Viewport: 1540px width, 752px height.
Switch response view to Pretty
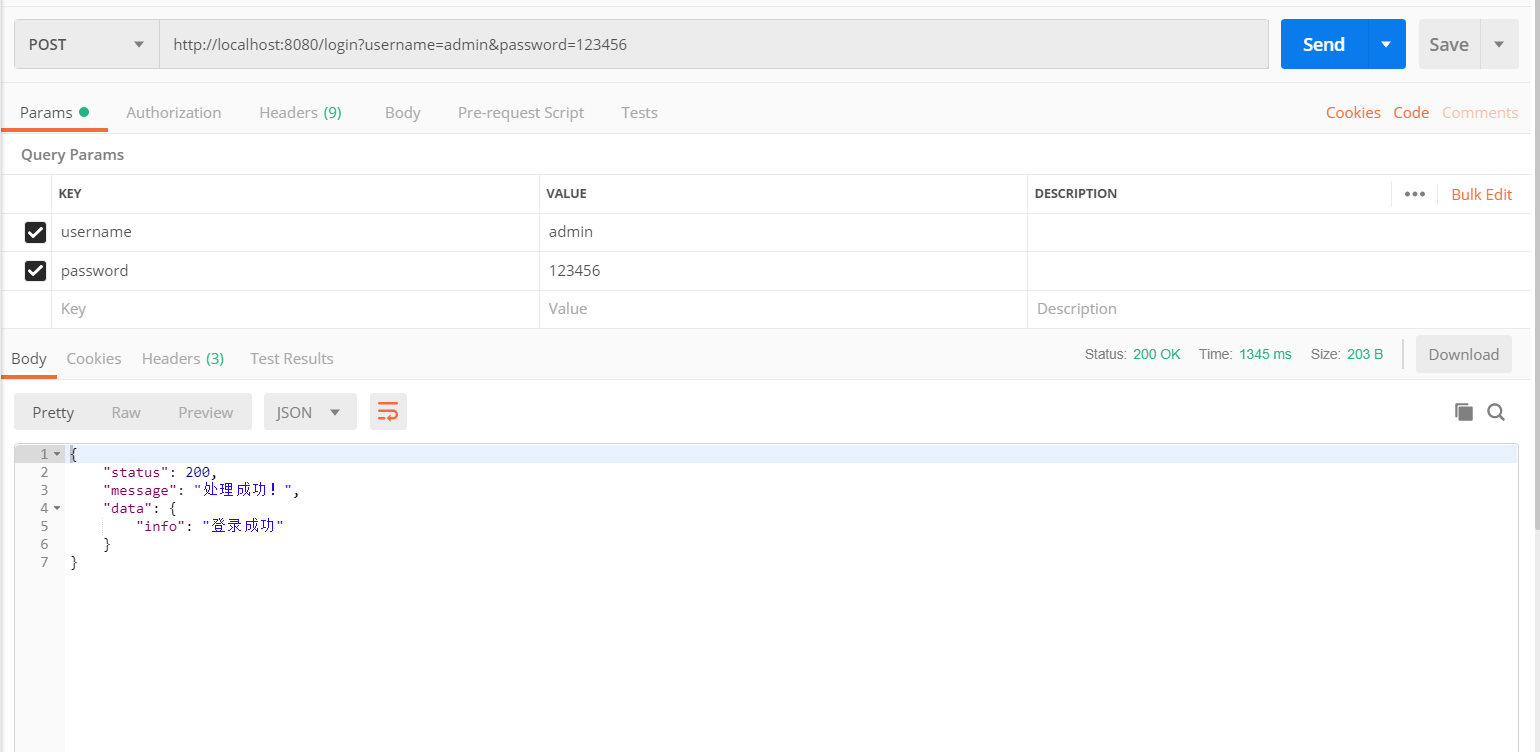pos(53,412)
